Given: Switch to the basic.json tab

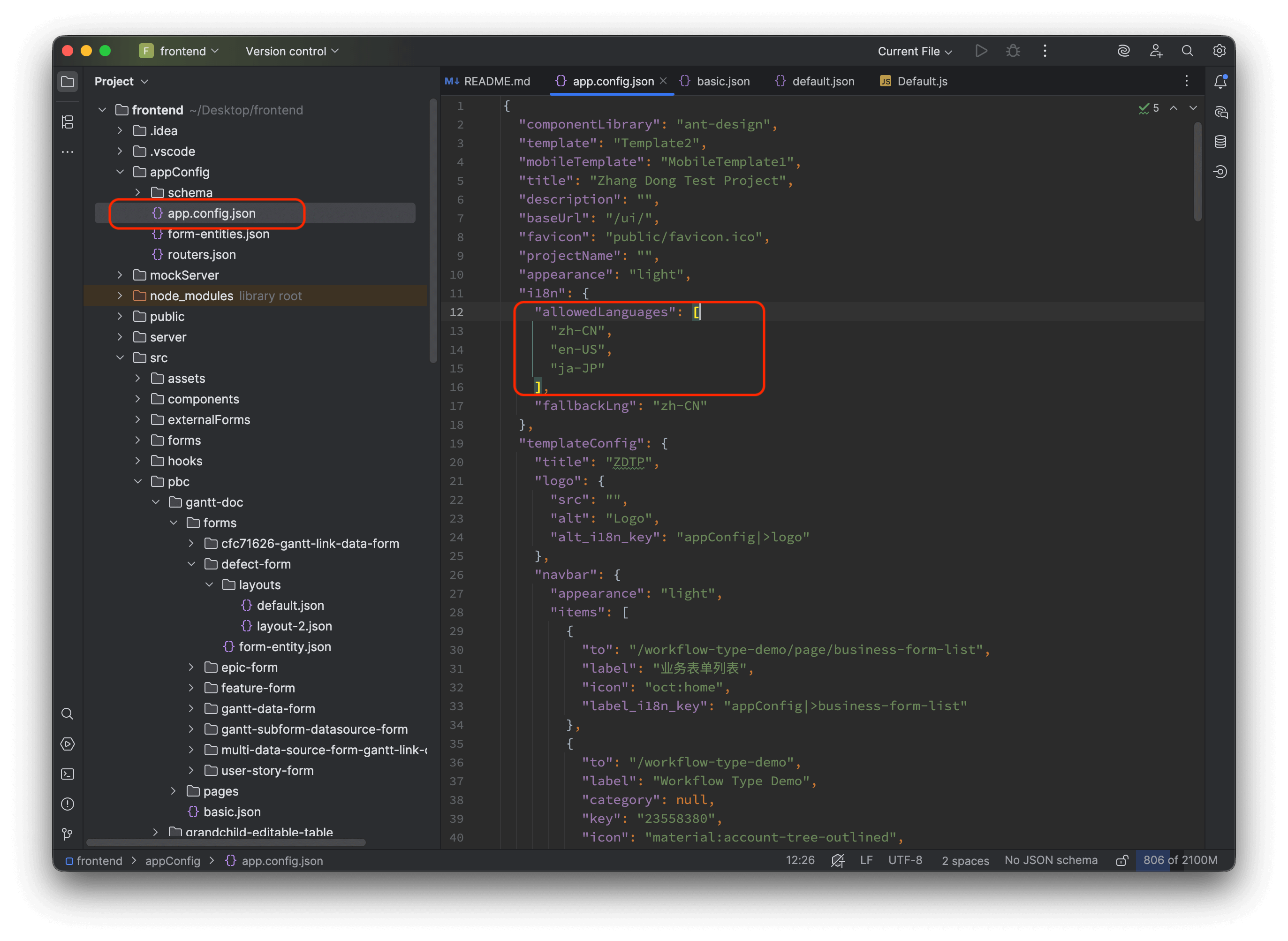Looking at the screenshot, I should pos(715,82).
